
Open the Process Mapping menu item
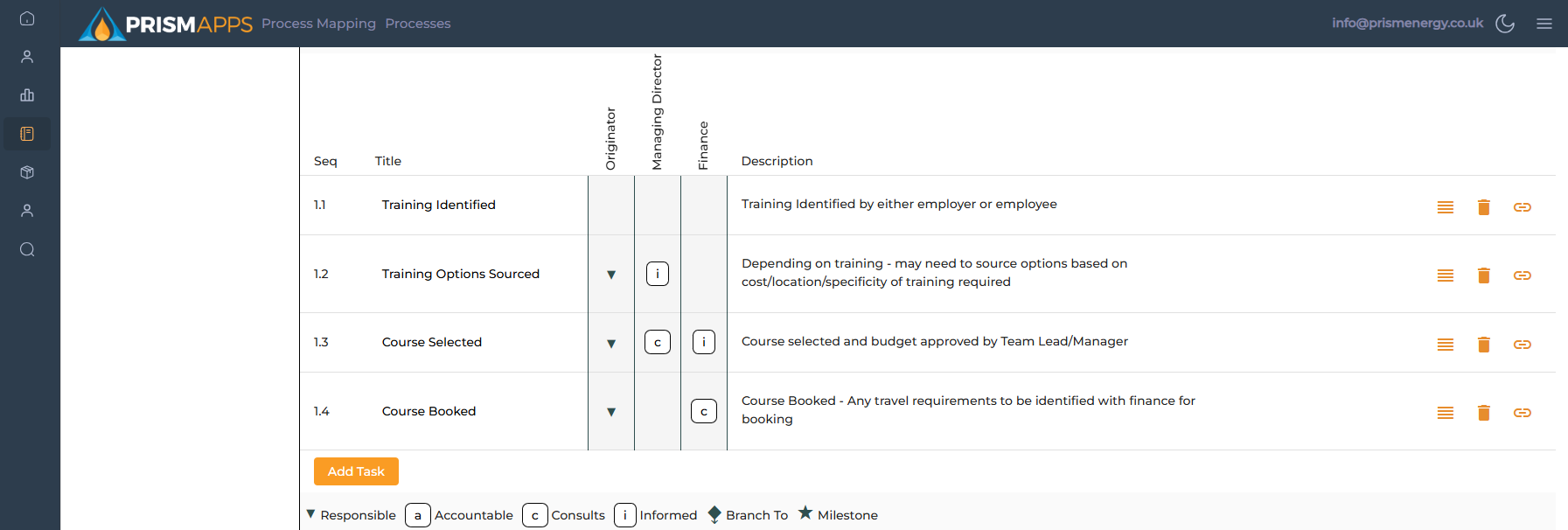tap(318, 24)
